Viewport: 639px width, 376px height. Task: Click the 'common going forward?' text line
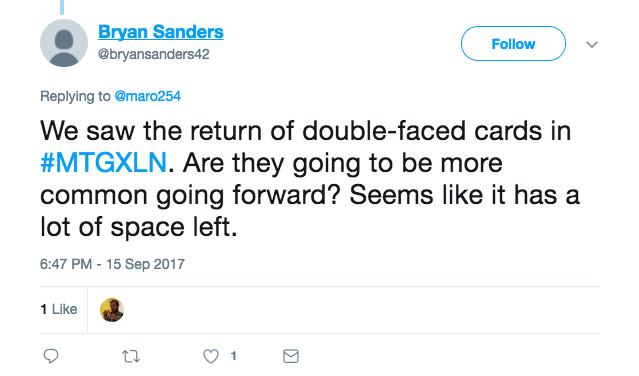[191, 195]
